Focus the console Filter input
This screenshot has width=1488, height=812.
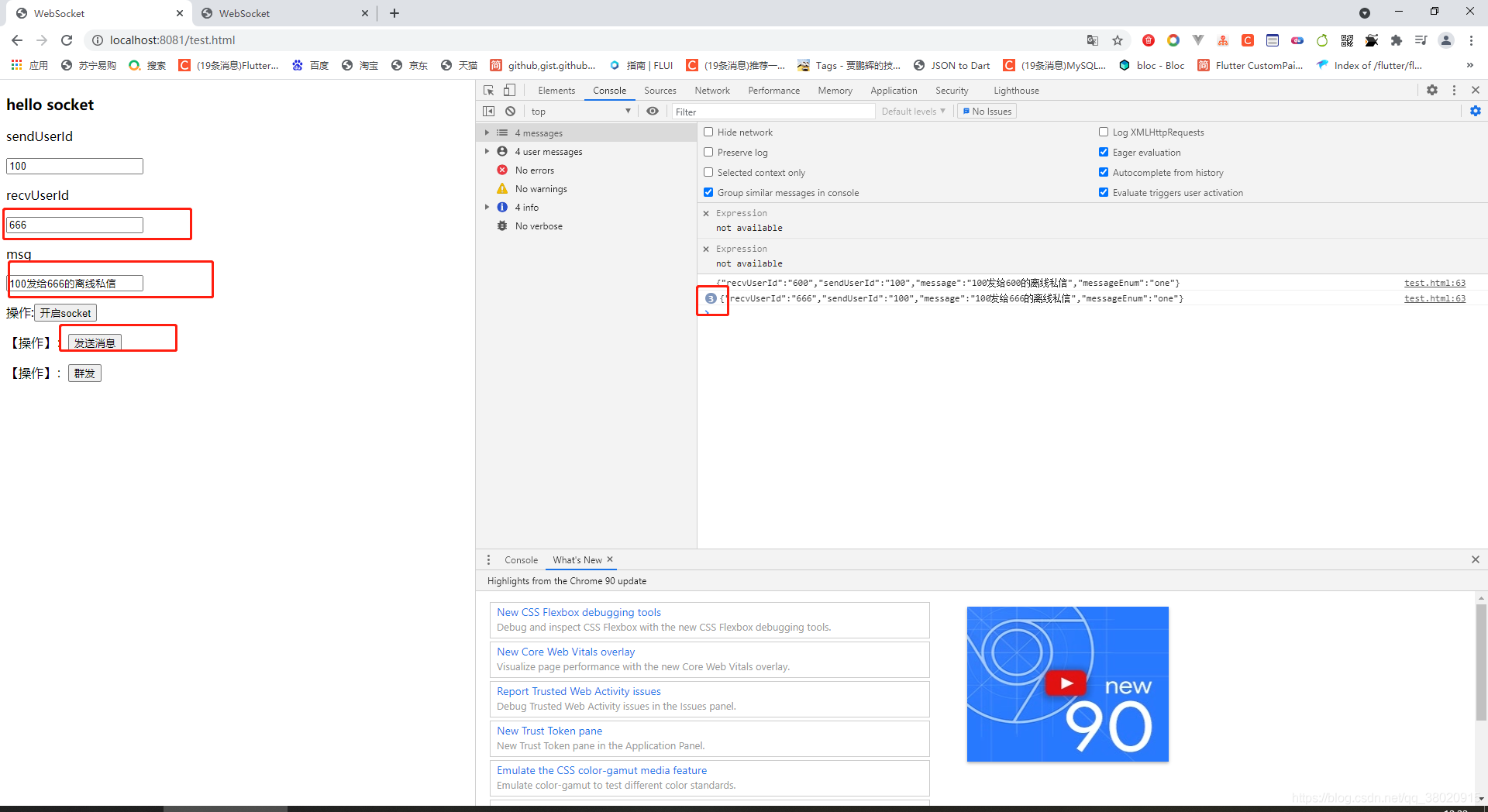tap(773, 112)
